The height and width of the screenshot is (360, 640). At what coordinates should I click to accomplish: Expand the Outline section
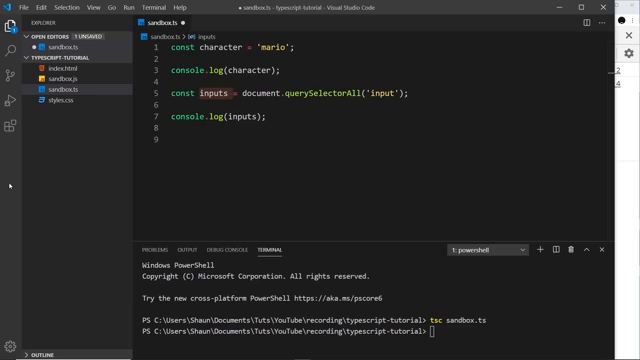[x=27, y=355]
